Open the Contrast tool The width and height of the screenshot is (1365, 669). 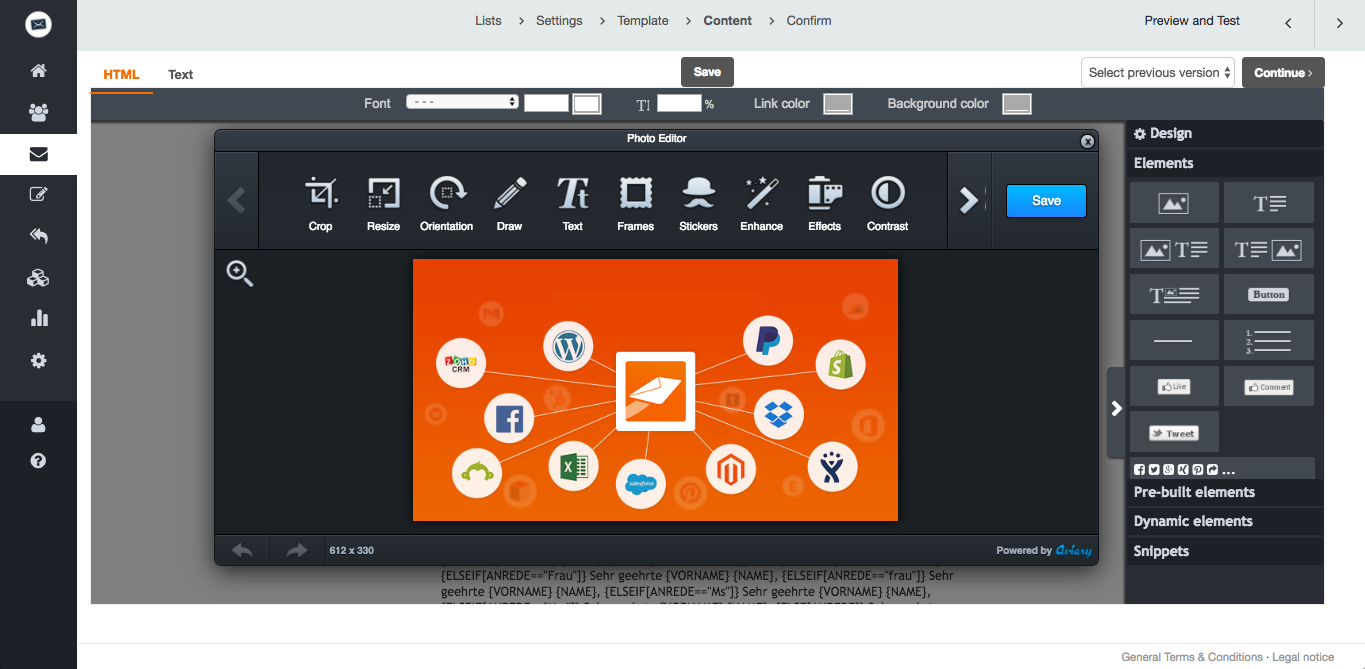click(887, 203)
